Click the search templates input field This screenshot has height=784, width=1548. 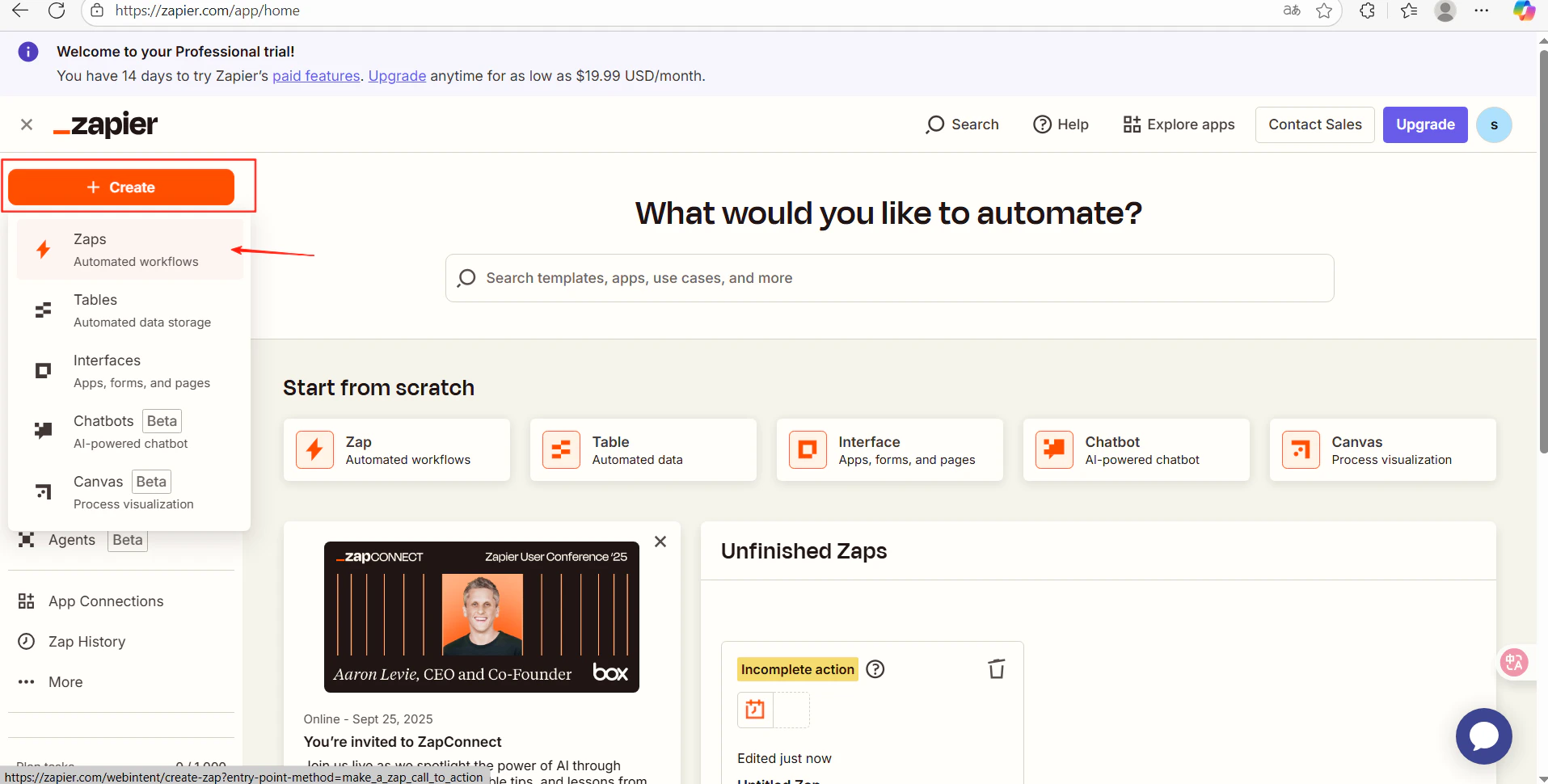pos(888,277)
